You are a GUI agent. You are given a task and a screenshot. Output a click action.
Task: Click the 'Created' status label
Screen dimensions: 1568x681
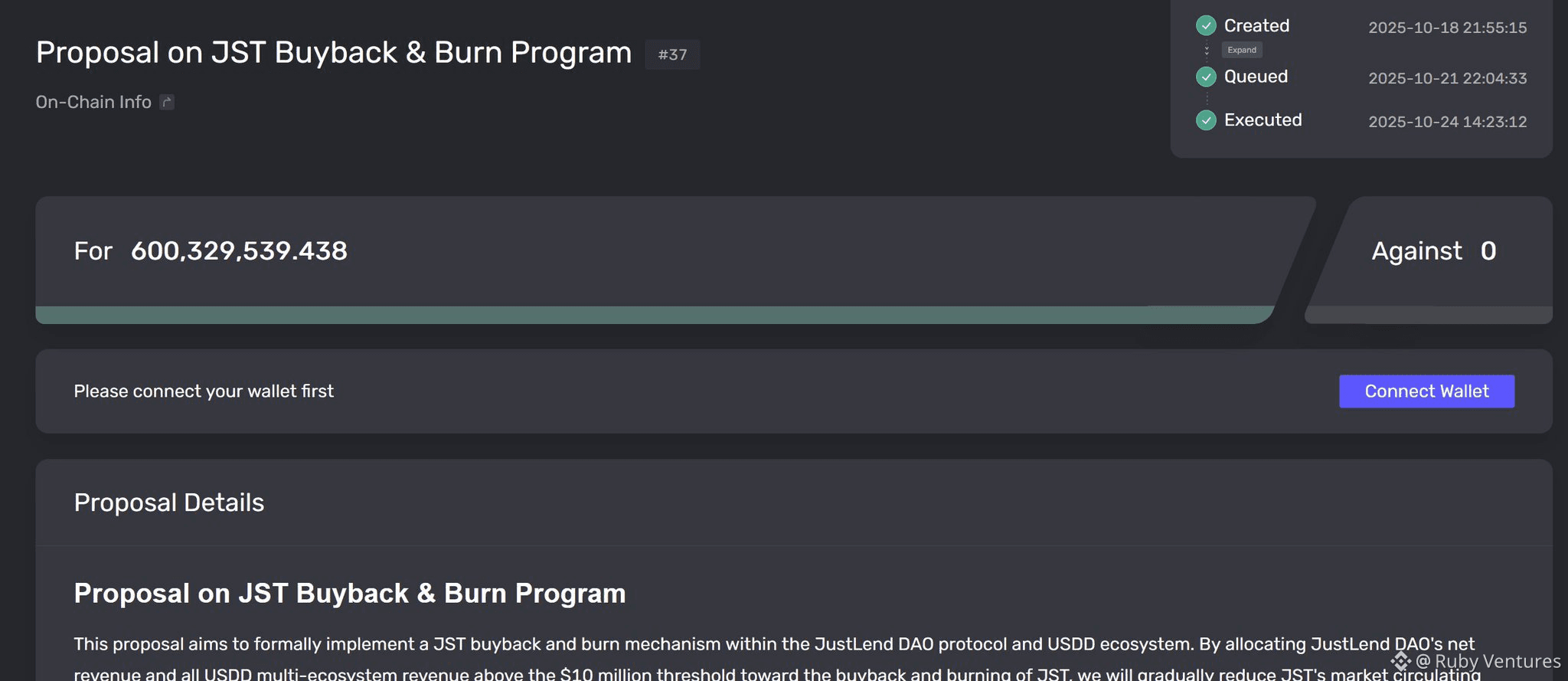pos(1256,25)
